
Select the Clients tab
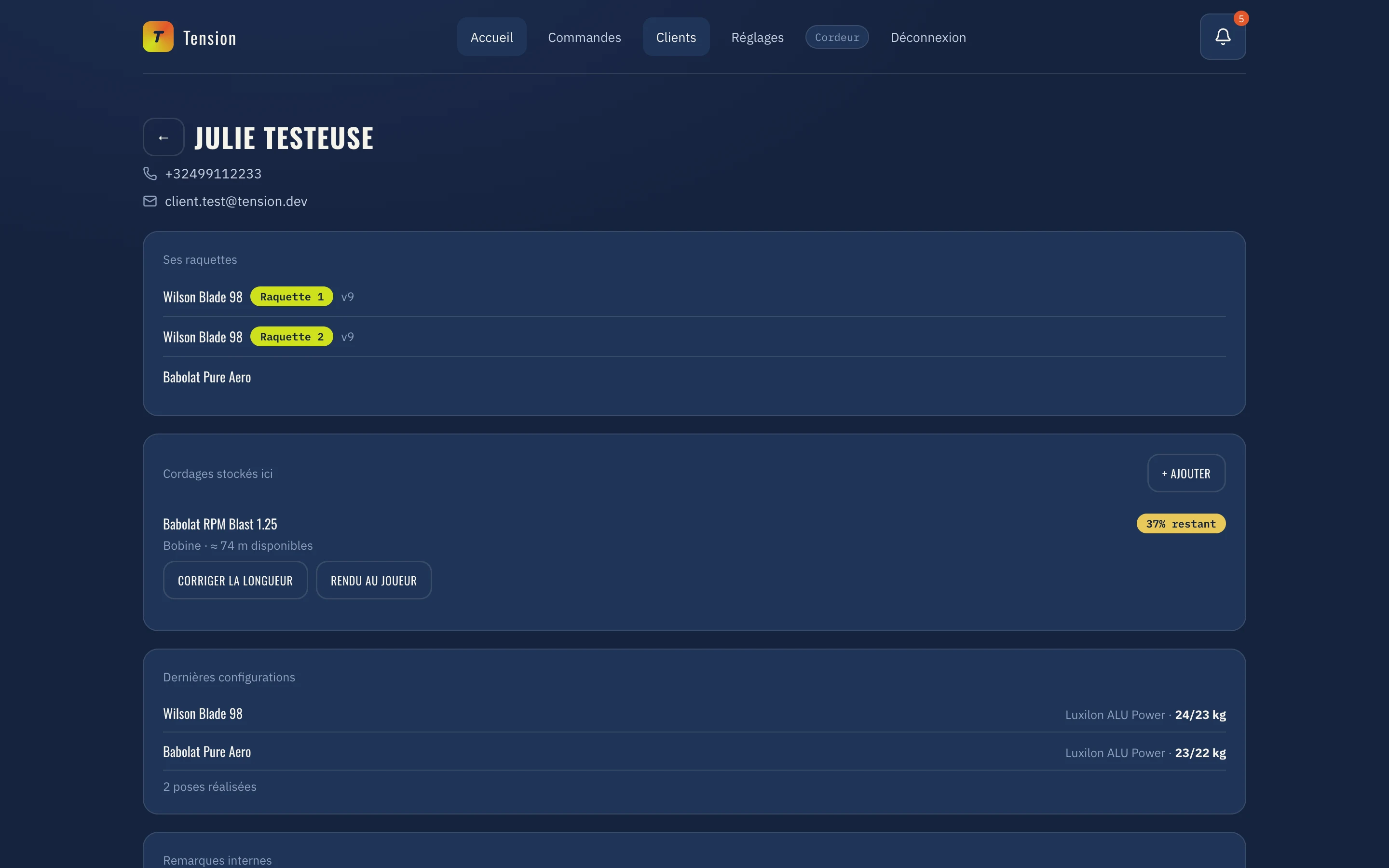point(676,37)
